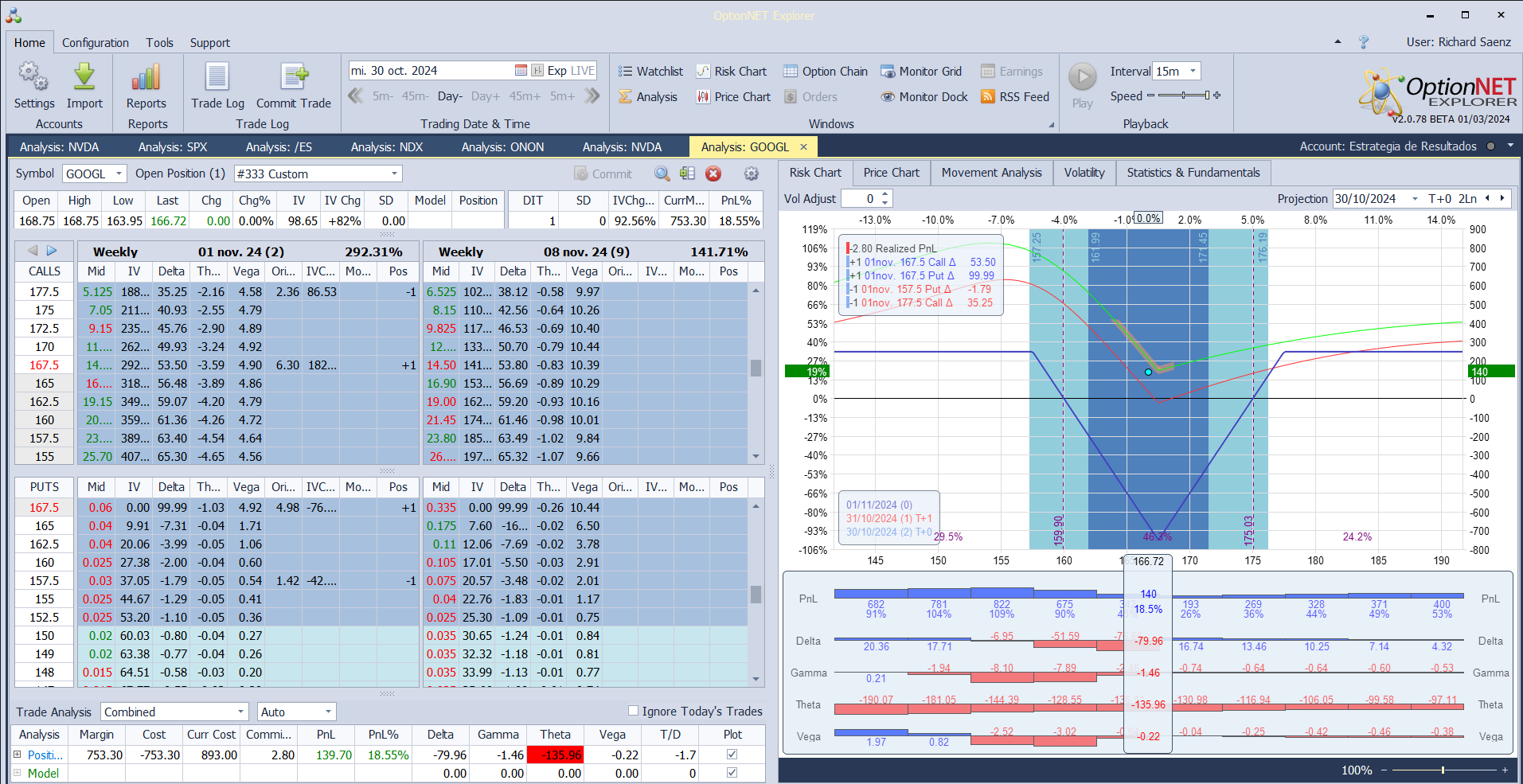Viewport: 1523px width, 784px height.
Task: Switch to the Movement Analysis tab
Action: pos(991,173)
